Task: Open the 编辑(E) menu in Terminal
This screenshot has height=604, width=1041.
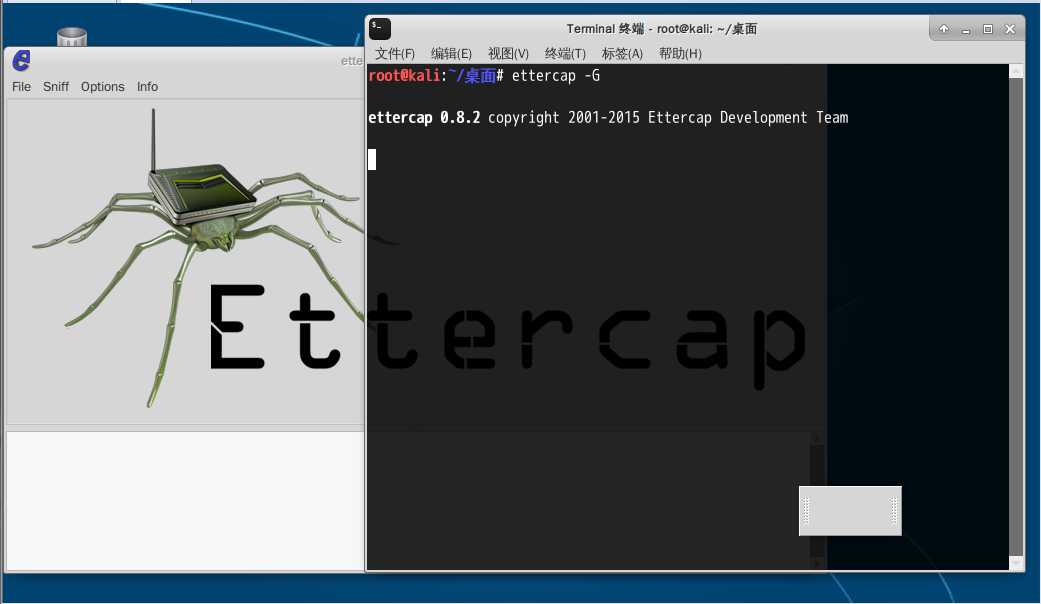Action: [x=451, y=54]
